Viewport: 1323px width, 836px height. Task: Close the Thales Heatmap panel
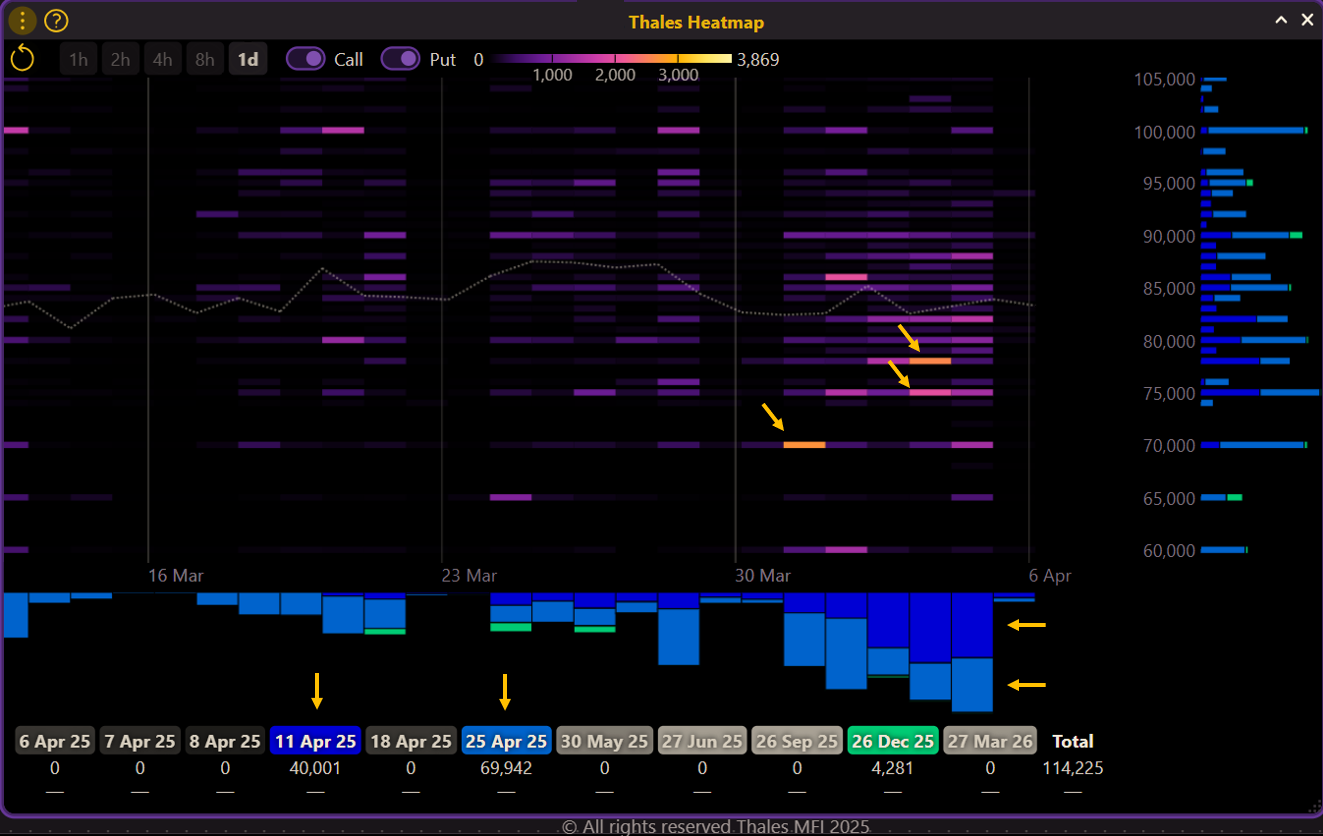[1306, 20]
